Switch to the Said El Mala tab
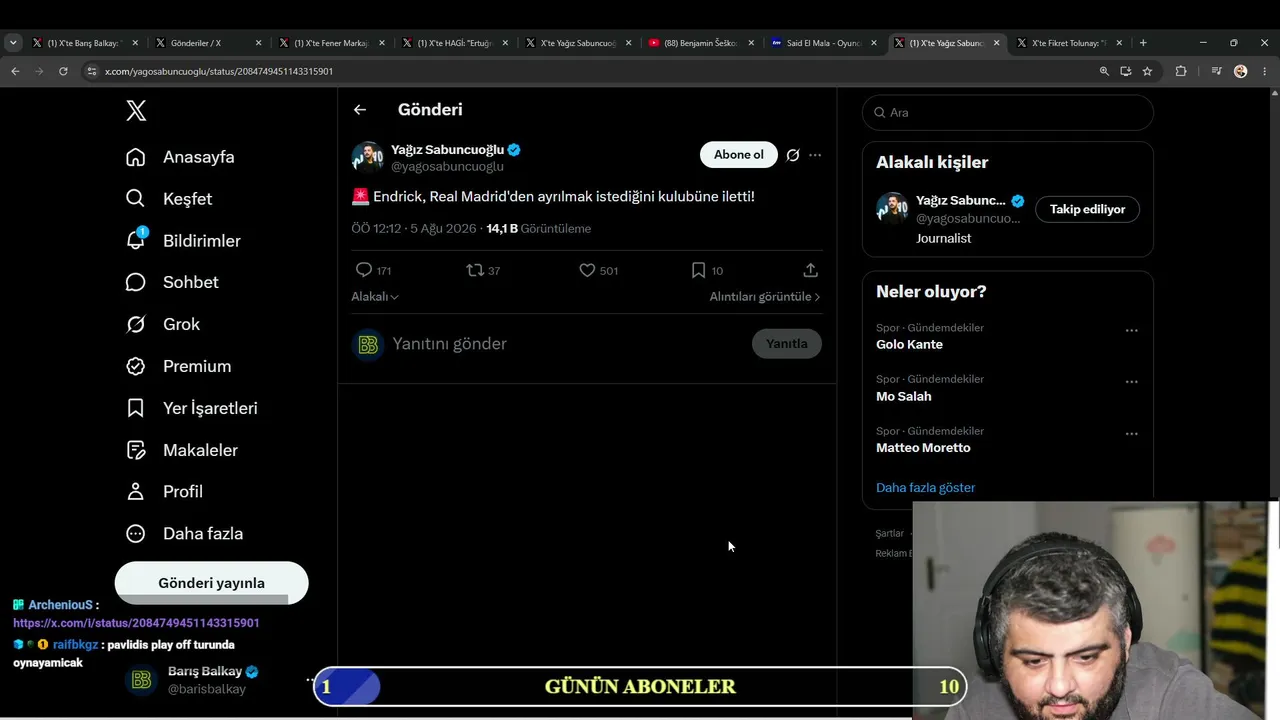Image resolution: width=1280 pixels, height=720 pixels. (x=823, y=43)
